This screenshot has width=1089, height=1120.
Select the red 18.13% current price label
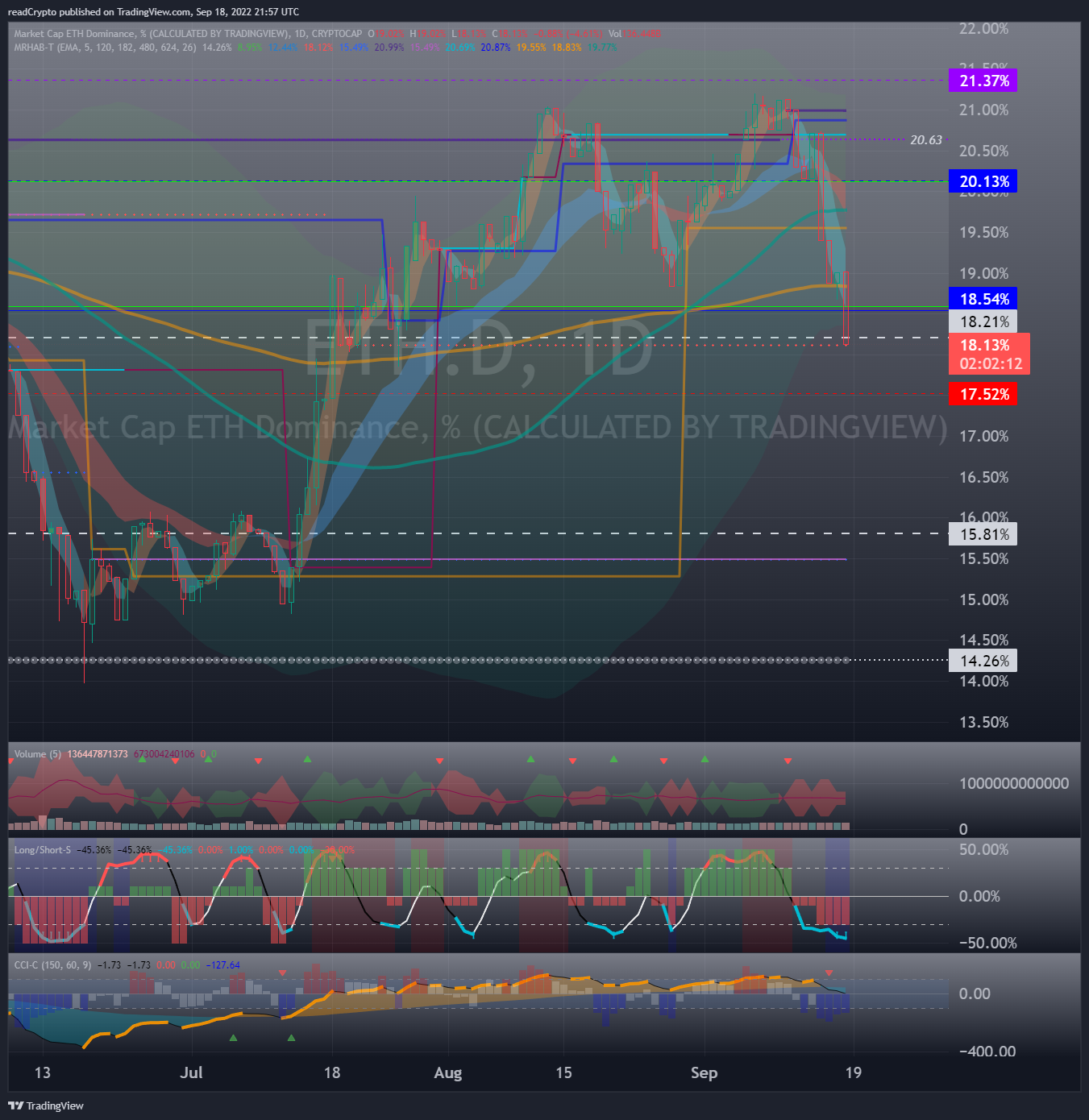pos(984,345)
